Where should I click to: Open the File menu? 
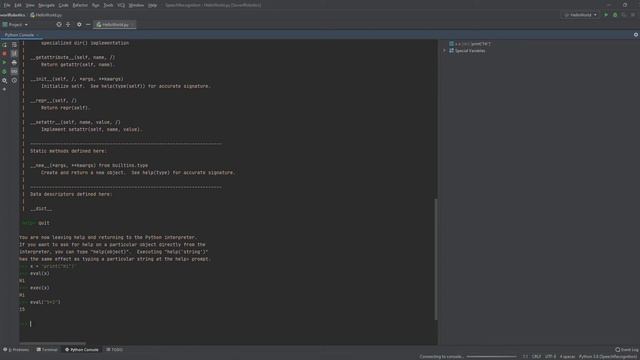tap(7, 5)
